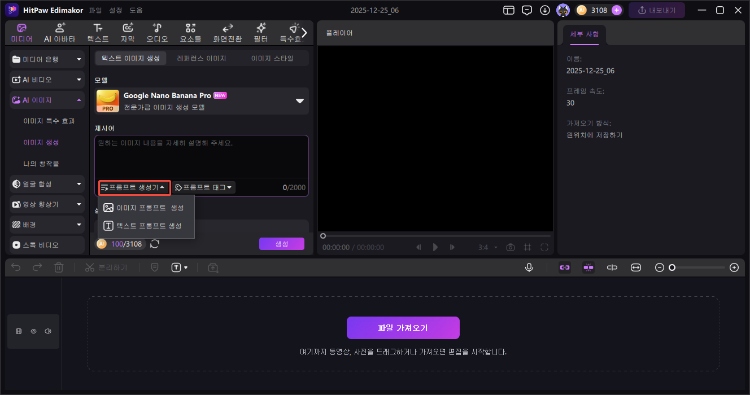Choose 텍스트 프롬프트 생성 from the menu
The height and width of the screenshot is (395, 750).
point(146,226)
